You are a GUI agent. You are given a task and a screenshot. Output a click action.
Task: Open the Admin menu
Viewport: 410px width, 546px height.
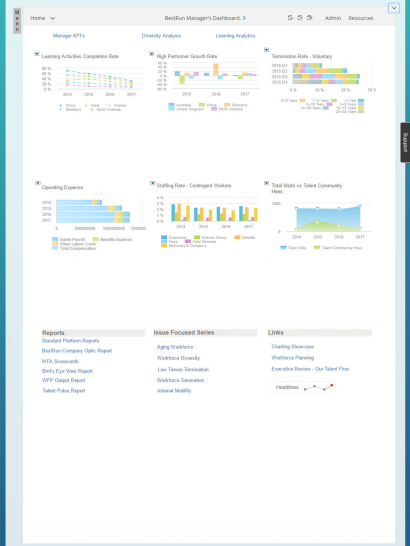tap(333, 18)
